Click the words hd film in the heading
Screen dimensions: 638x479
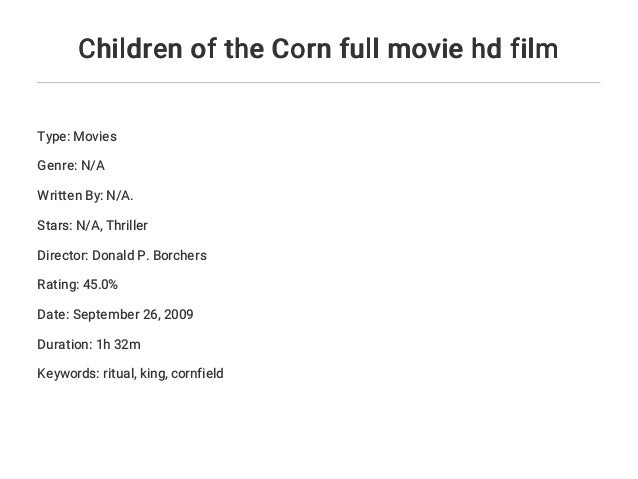pyautogui.click(x=515, y=48)
